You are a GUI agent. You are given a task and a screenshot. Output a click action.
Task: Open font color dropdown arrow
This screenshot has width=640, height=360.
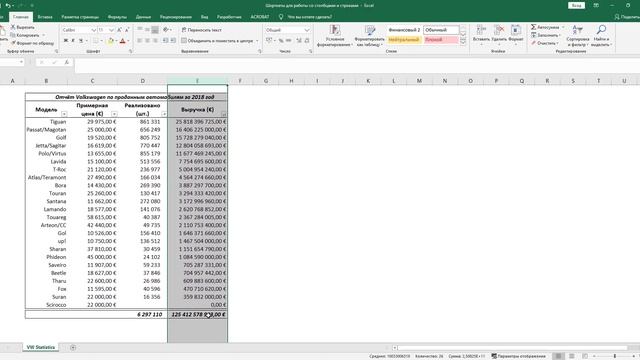[128, 41]
